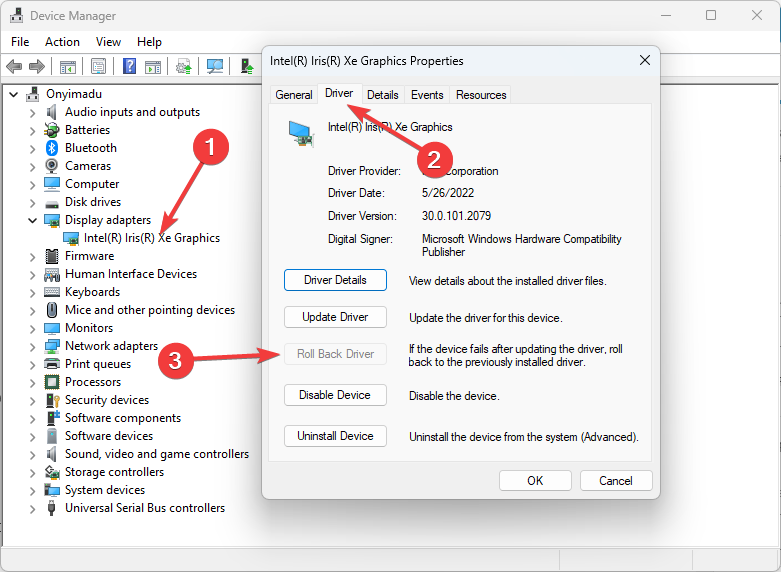Click the mouse icon for Mice and pointing devices
This screenshot has width=781, height=572.
52,310
